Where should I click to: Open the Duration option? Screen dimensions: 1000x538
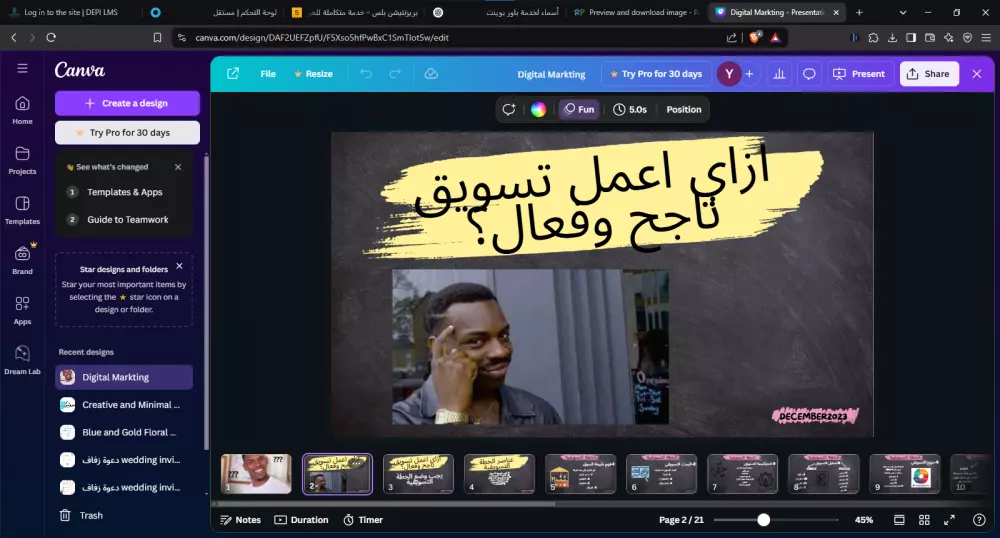click(302, 520)
